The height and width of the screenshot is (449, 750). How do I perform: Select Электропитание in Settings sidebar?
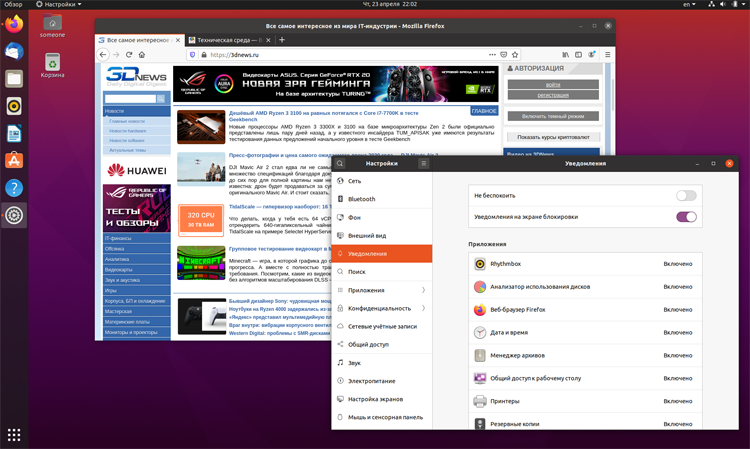382,381
